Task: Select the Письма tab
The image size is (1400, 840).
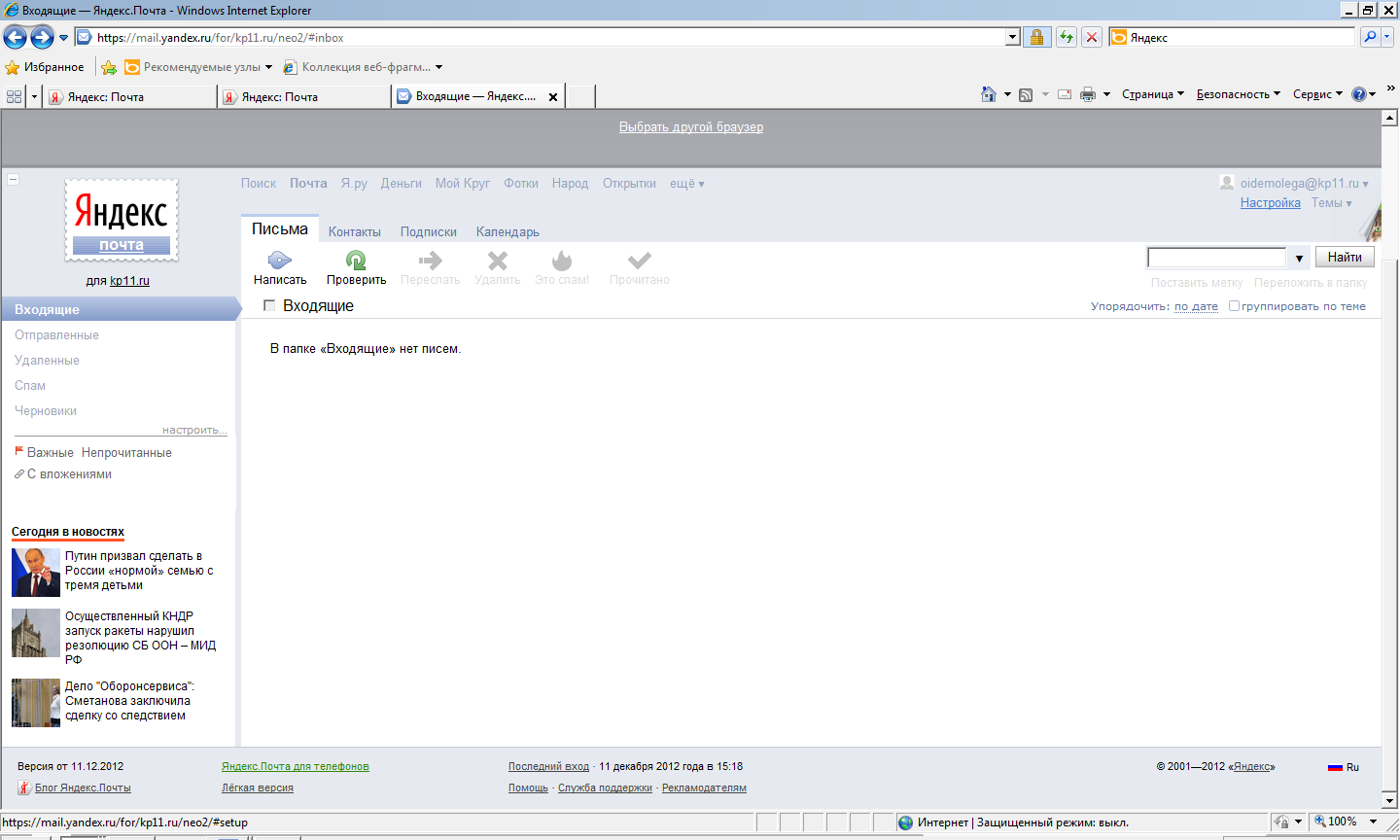Action: point(280,228)
